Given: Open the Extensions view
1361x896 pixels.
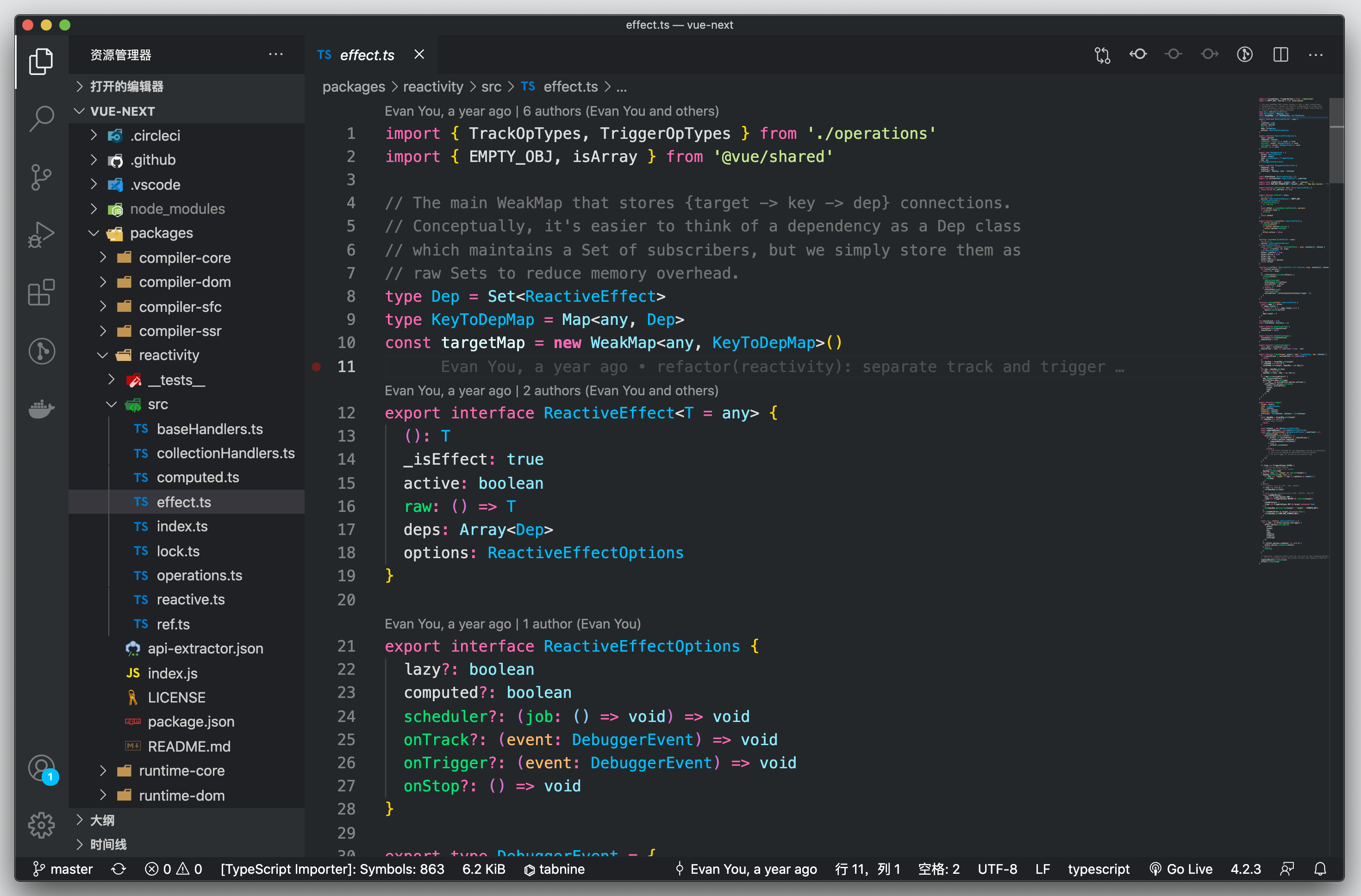Looking at the screenshot, I should (41, 293).
